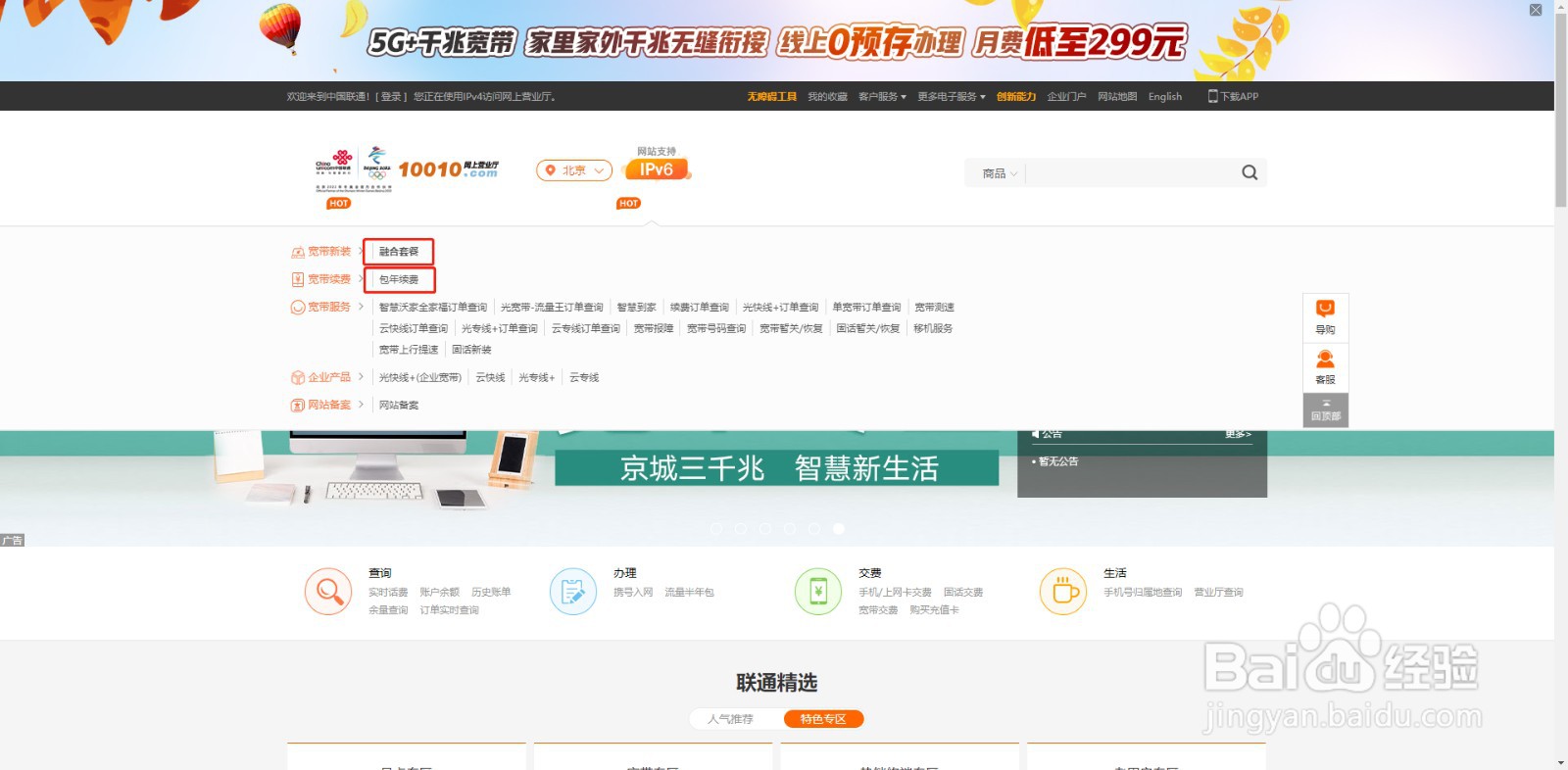Click the 生活 coffee cup circle icon

coord(1063,592)
